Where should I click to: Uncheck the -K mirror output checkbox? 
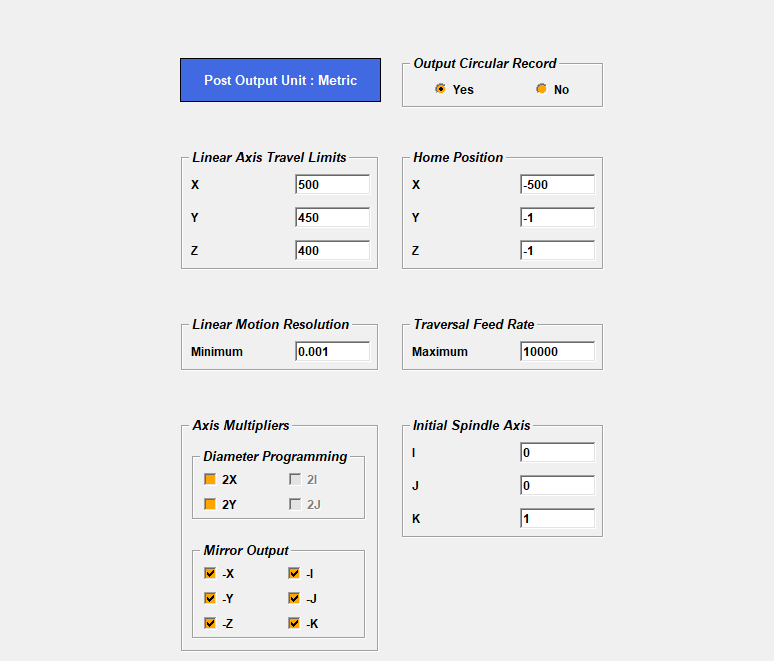(294, 623)
